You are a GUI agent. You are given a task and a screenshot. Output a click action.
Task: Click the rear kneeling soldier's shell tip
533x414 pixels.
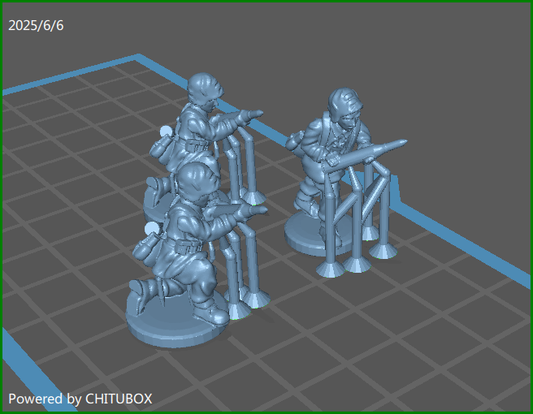(256, 114)
